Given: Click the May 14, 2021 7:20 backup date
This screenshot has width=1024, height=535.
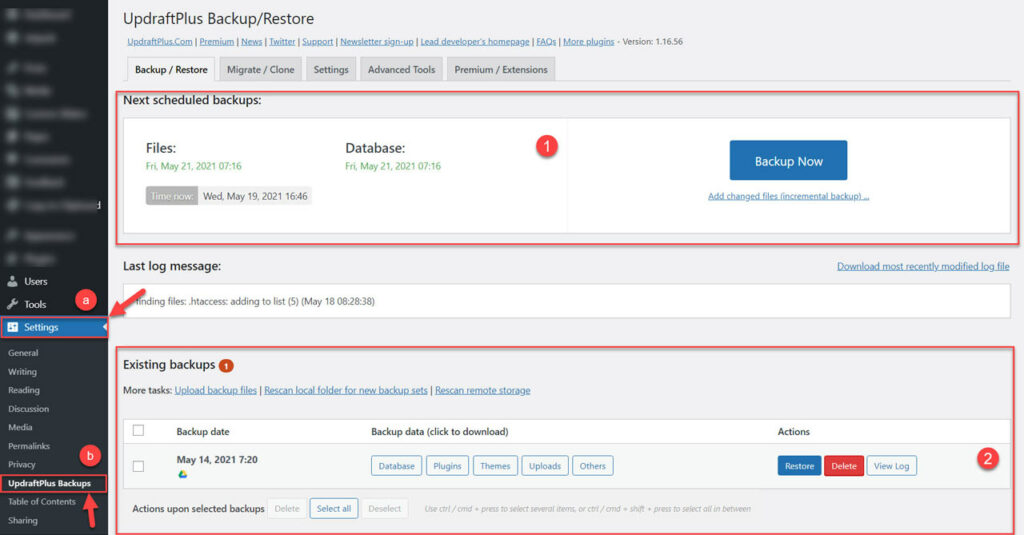Looking at the screenshot, I should (x=217, y=460).
